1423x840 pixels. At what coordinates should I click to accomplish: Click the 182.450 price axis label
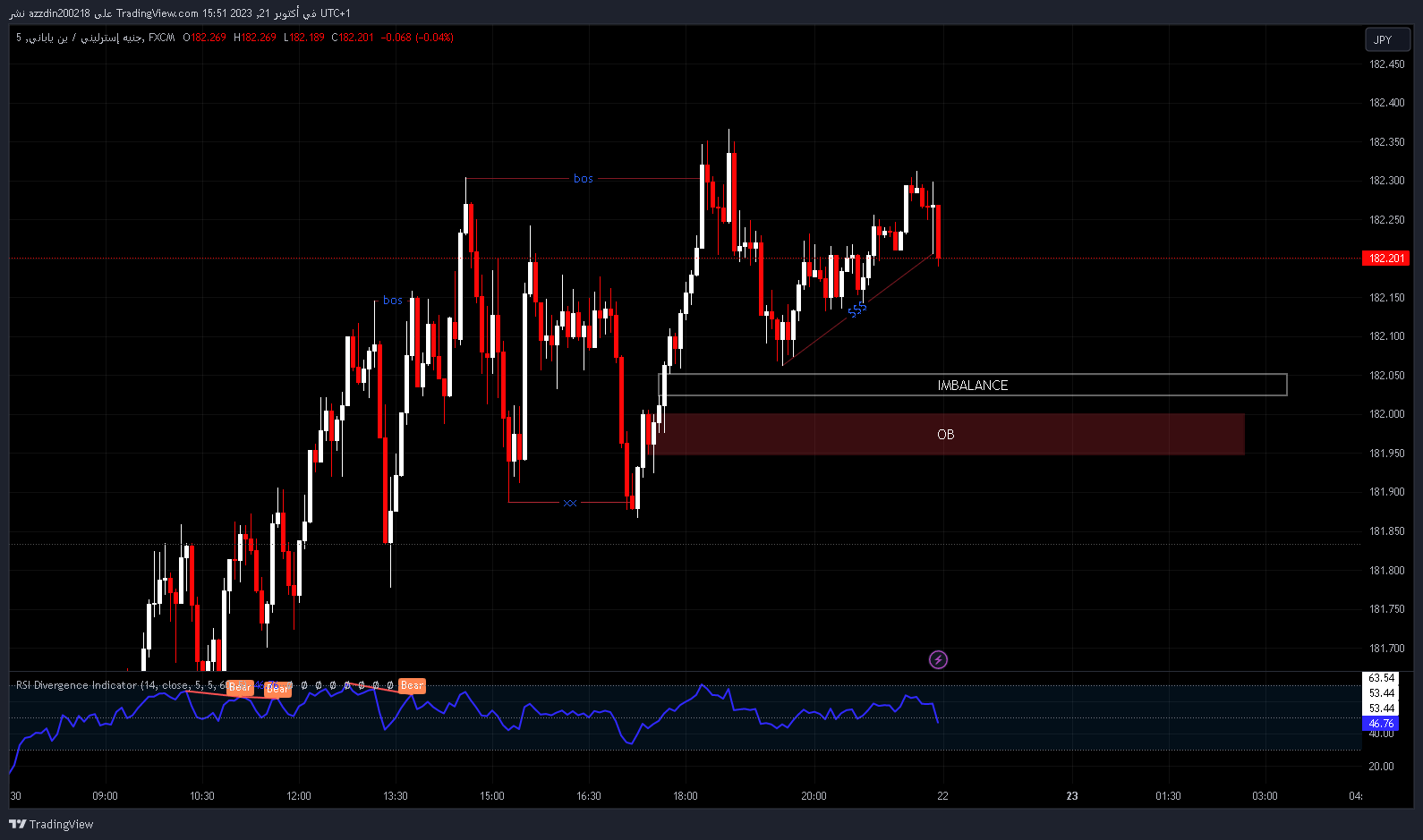coord(1387,64)
